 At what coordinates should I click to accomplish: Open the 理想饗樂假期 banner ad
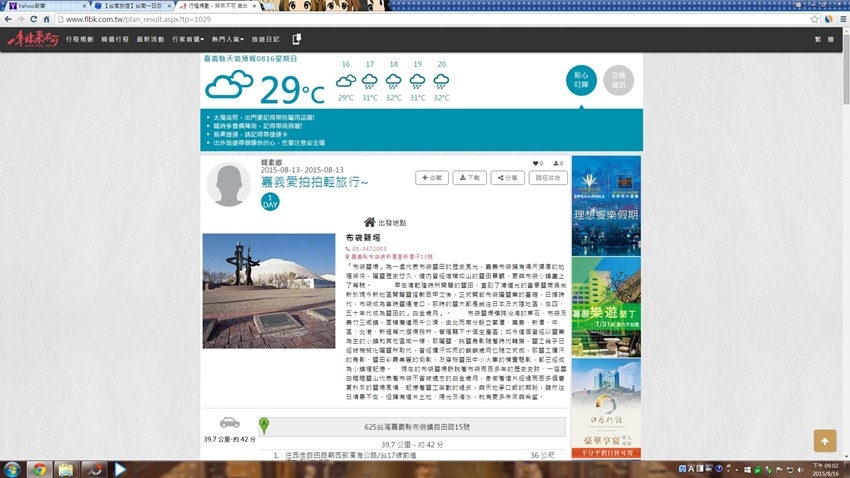pos(606,206)
